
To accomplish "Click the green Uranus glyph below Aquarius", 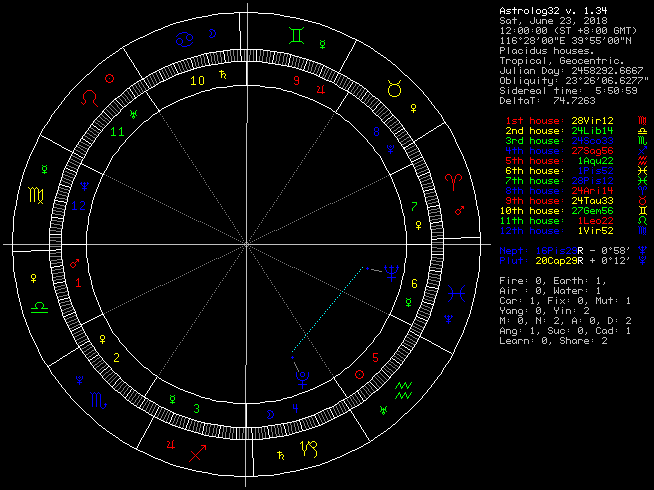I will pos(383,410).
